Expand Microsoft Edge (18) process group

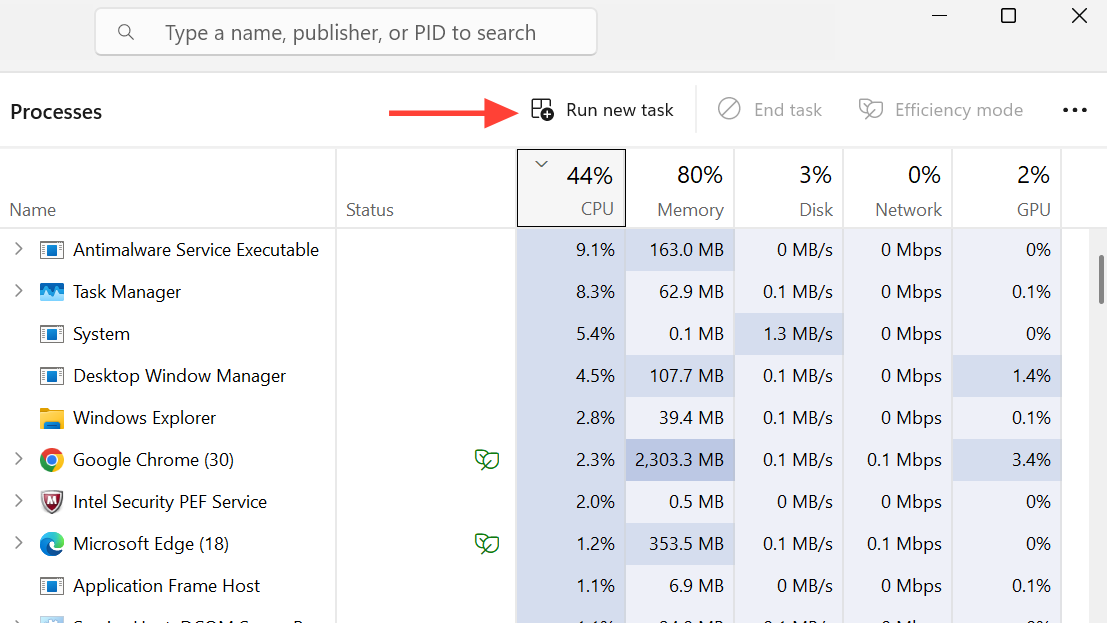(x=18, y=543)
